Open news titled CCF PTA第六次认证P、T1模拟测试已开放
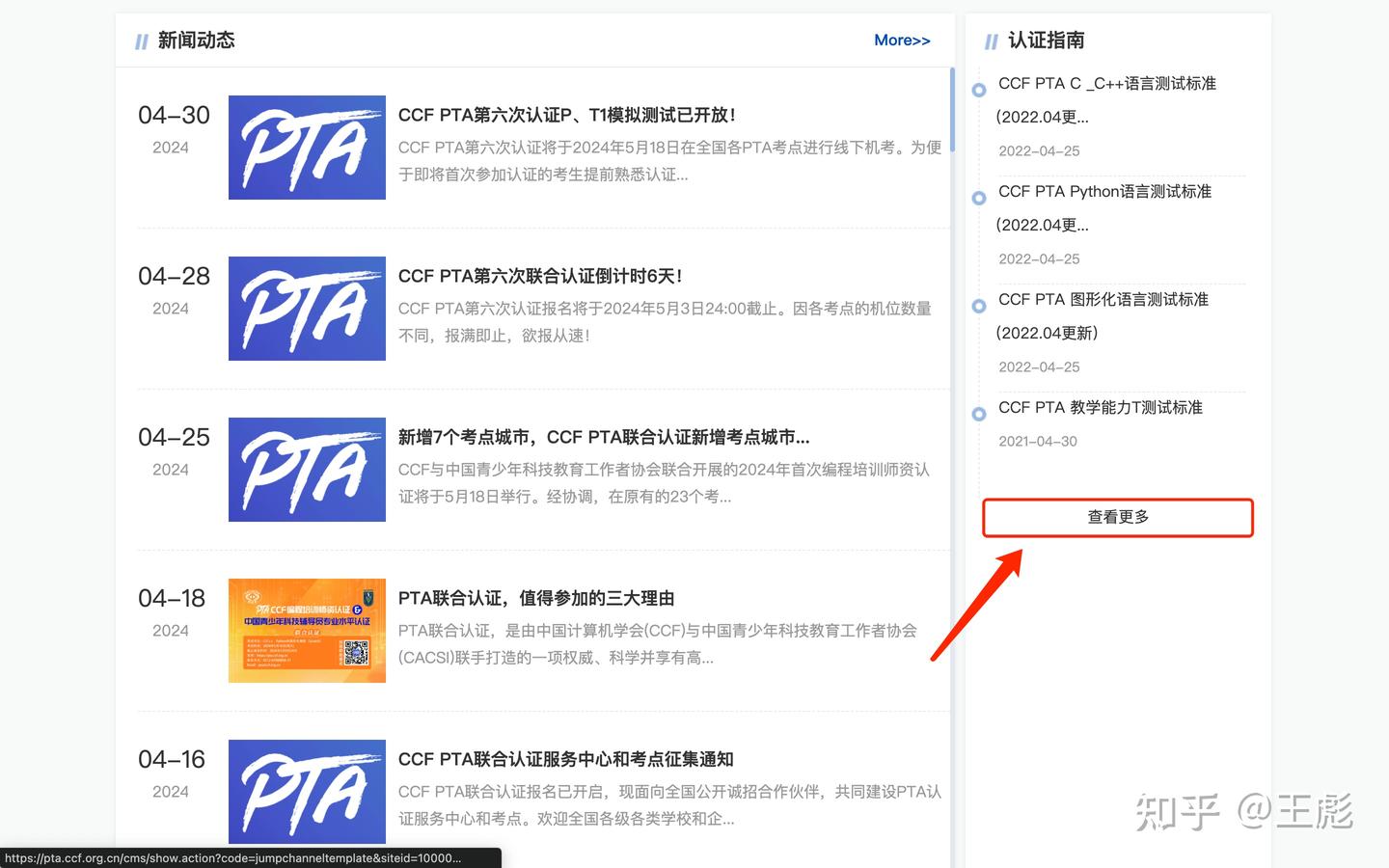Viewport: 1389px width, 868px height. (x=566, y=115)
